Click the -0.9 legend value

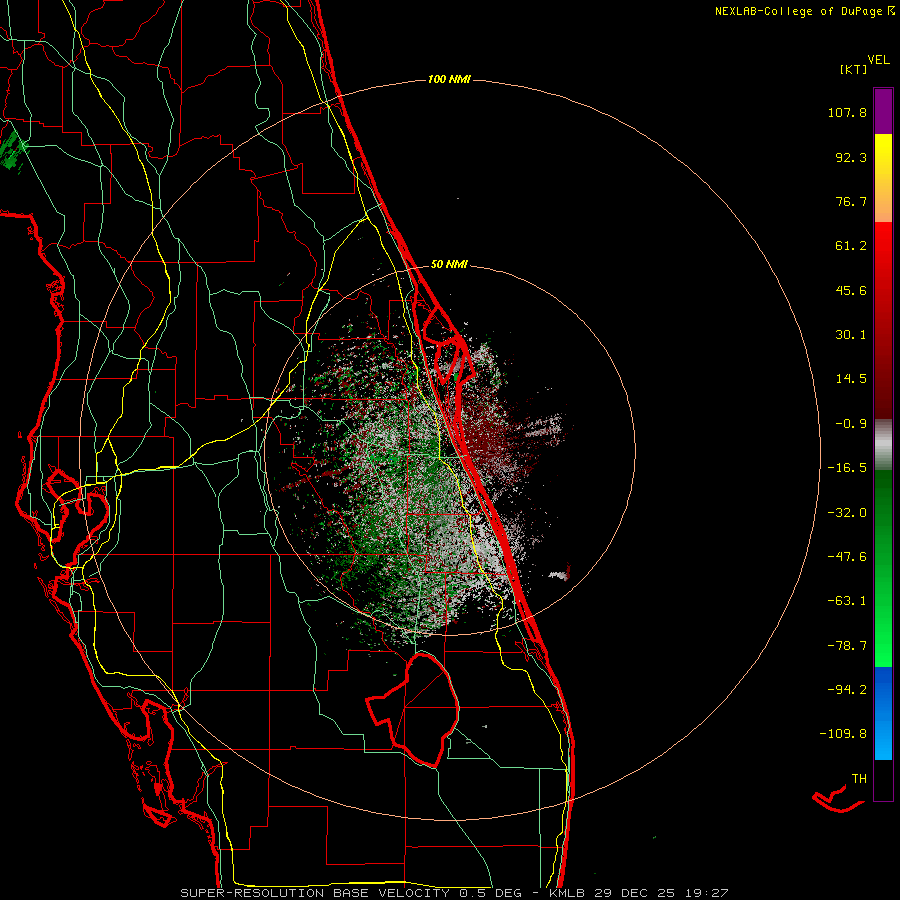(851, 424)
